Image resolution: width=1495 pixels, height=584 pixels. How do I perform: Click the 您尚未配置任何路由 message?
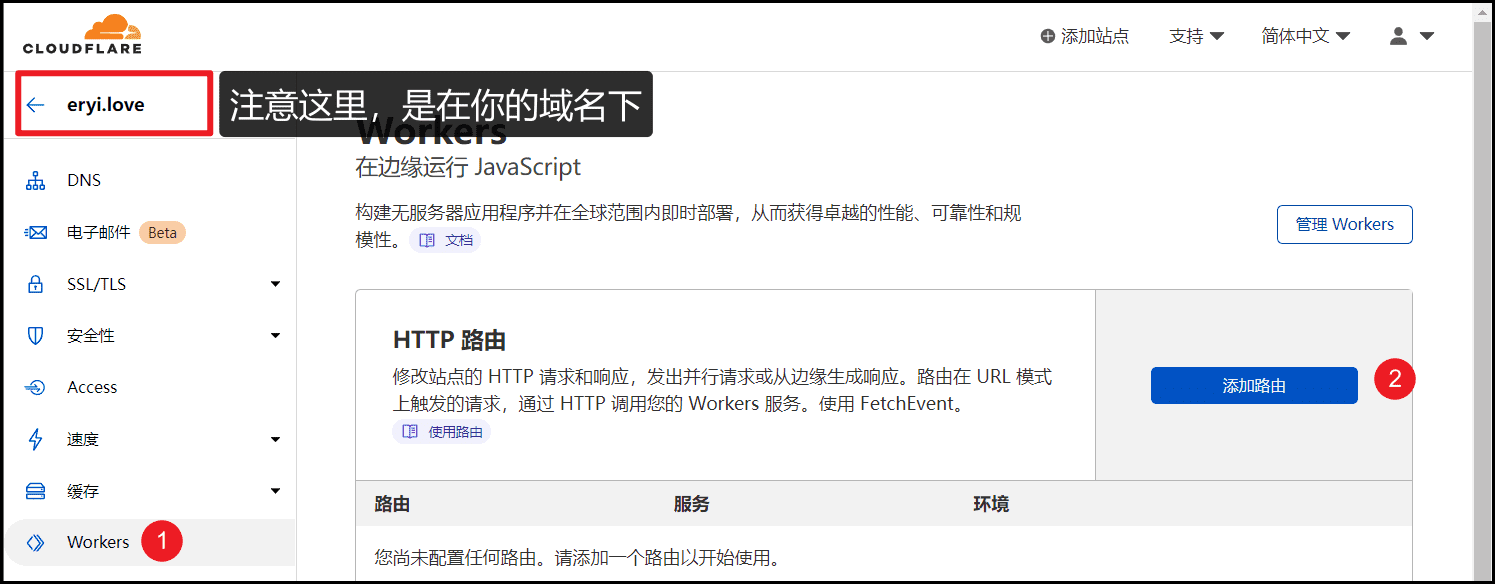pyautogui.click(x=577, y=557)
